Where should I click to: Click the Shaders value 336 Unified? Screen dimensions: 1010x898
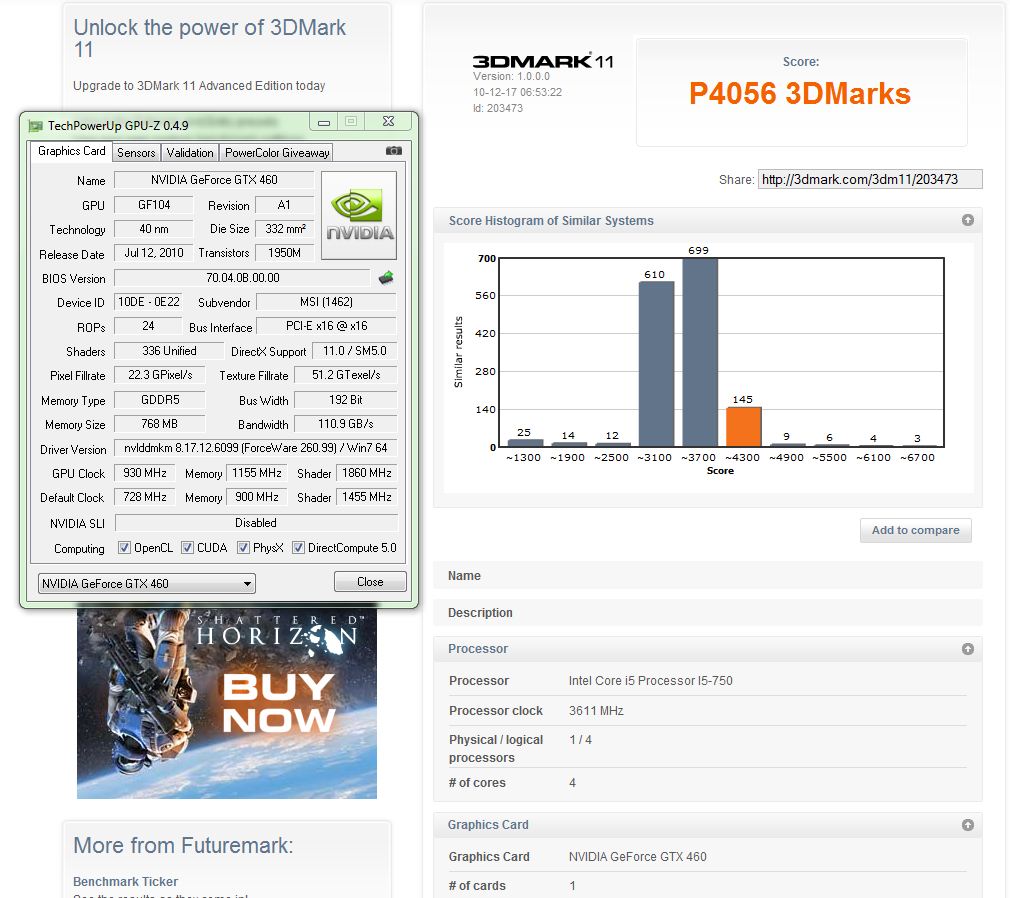coord(169,350)
